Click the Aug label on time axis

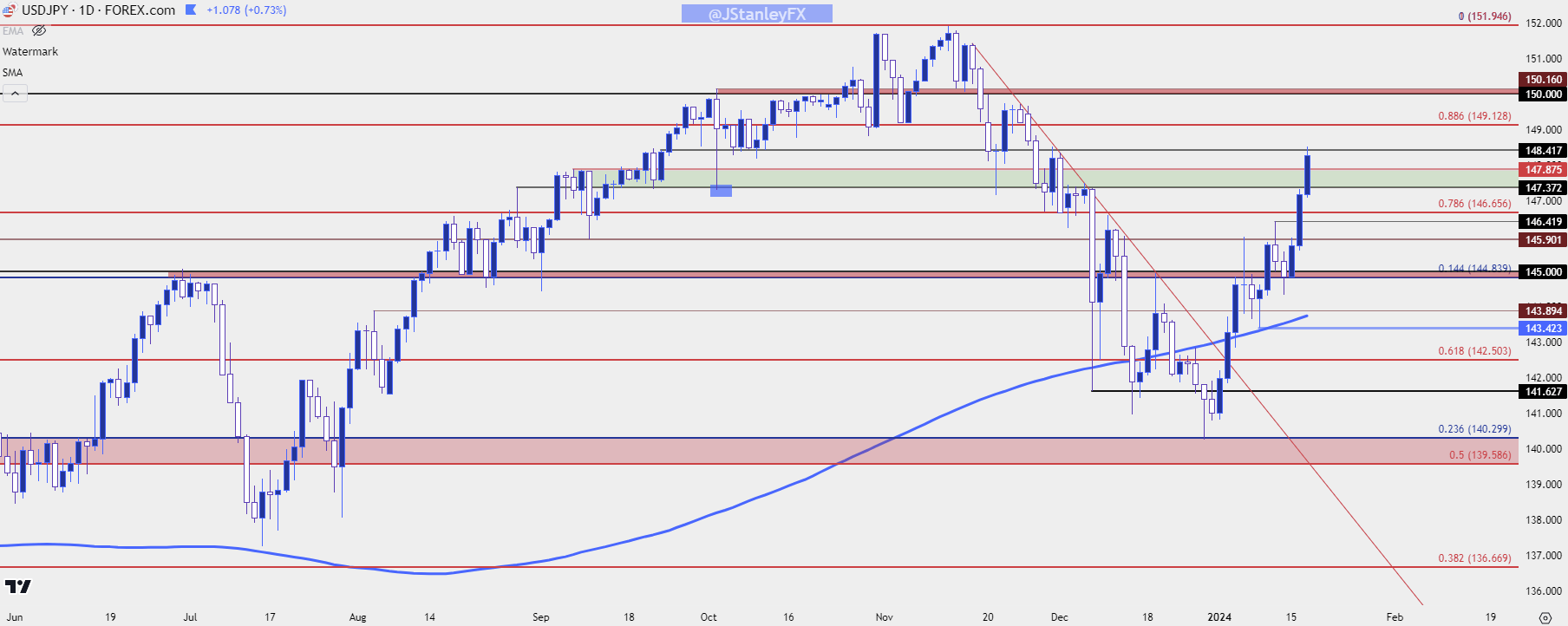(x=357, y=617)
